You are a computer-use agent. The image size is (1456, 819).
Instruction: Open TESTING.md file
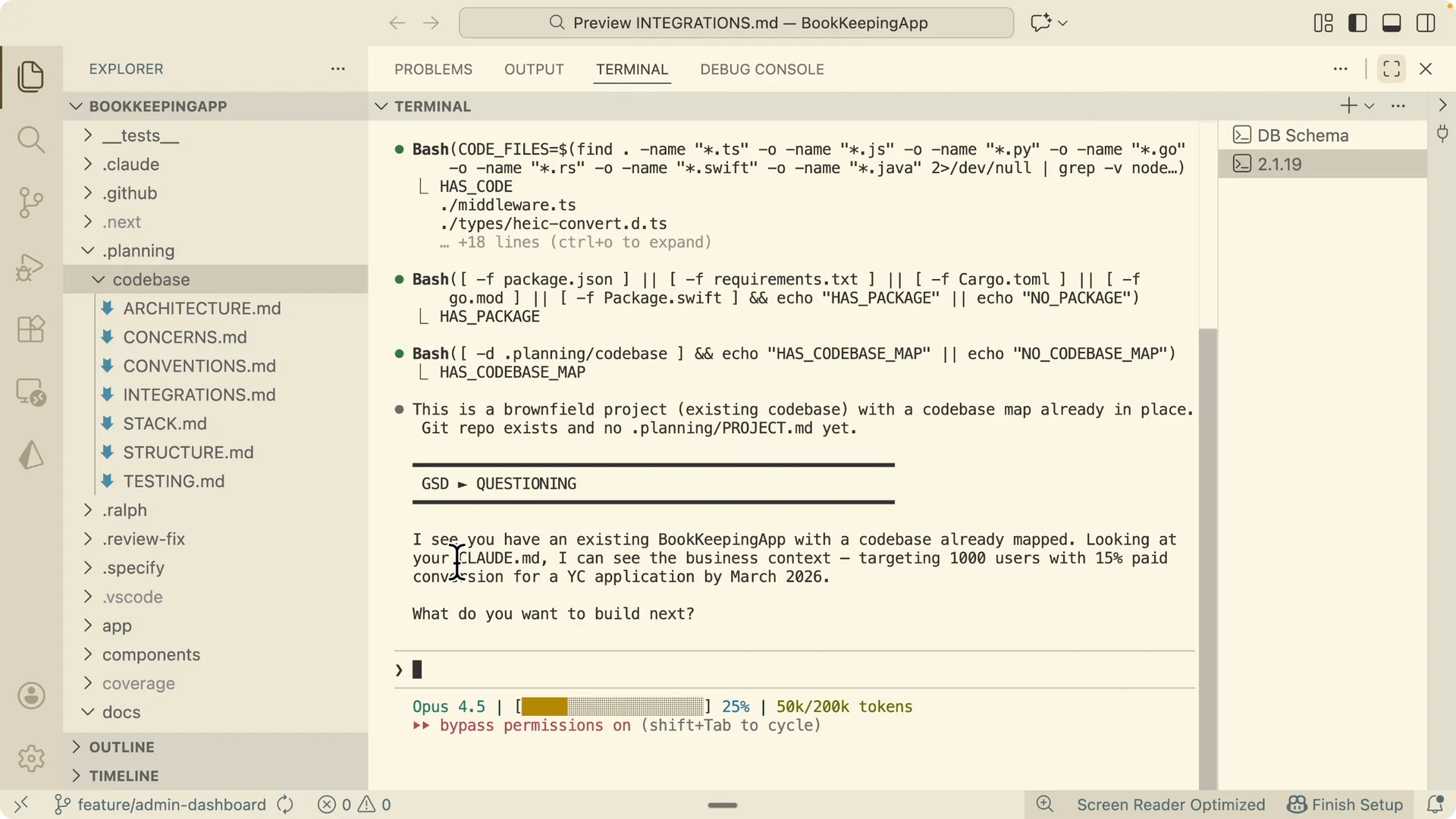point(215,482)
